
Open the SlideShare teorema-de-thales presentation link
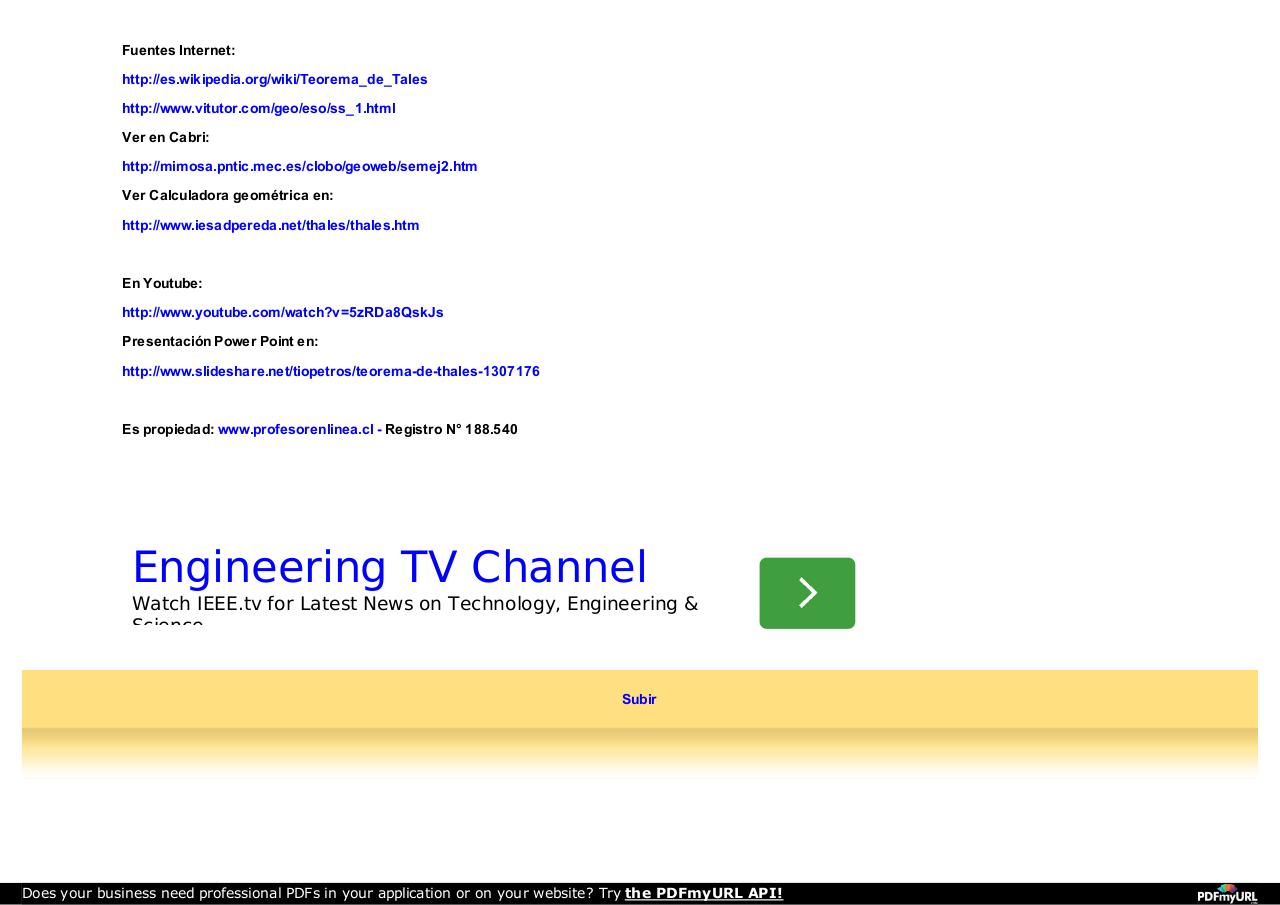(330, 371)
